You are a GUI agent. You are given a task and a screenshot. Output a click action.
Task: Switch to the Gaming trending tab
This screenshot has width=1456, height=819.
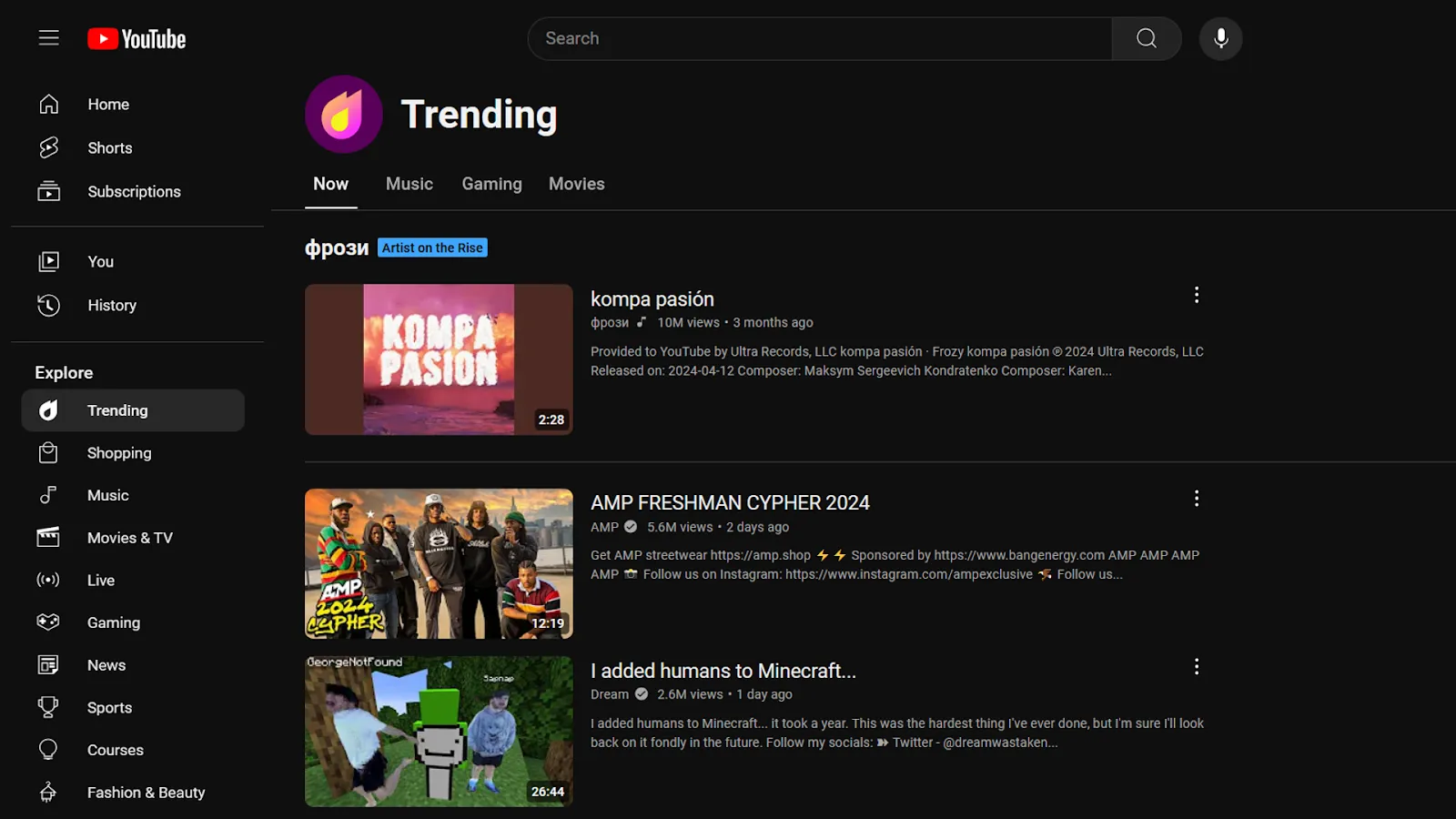(x=491, y=184)
